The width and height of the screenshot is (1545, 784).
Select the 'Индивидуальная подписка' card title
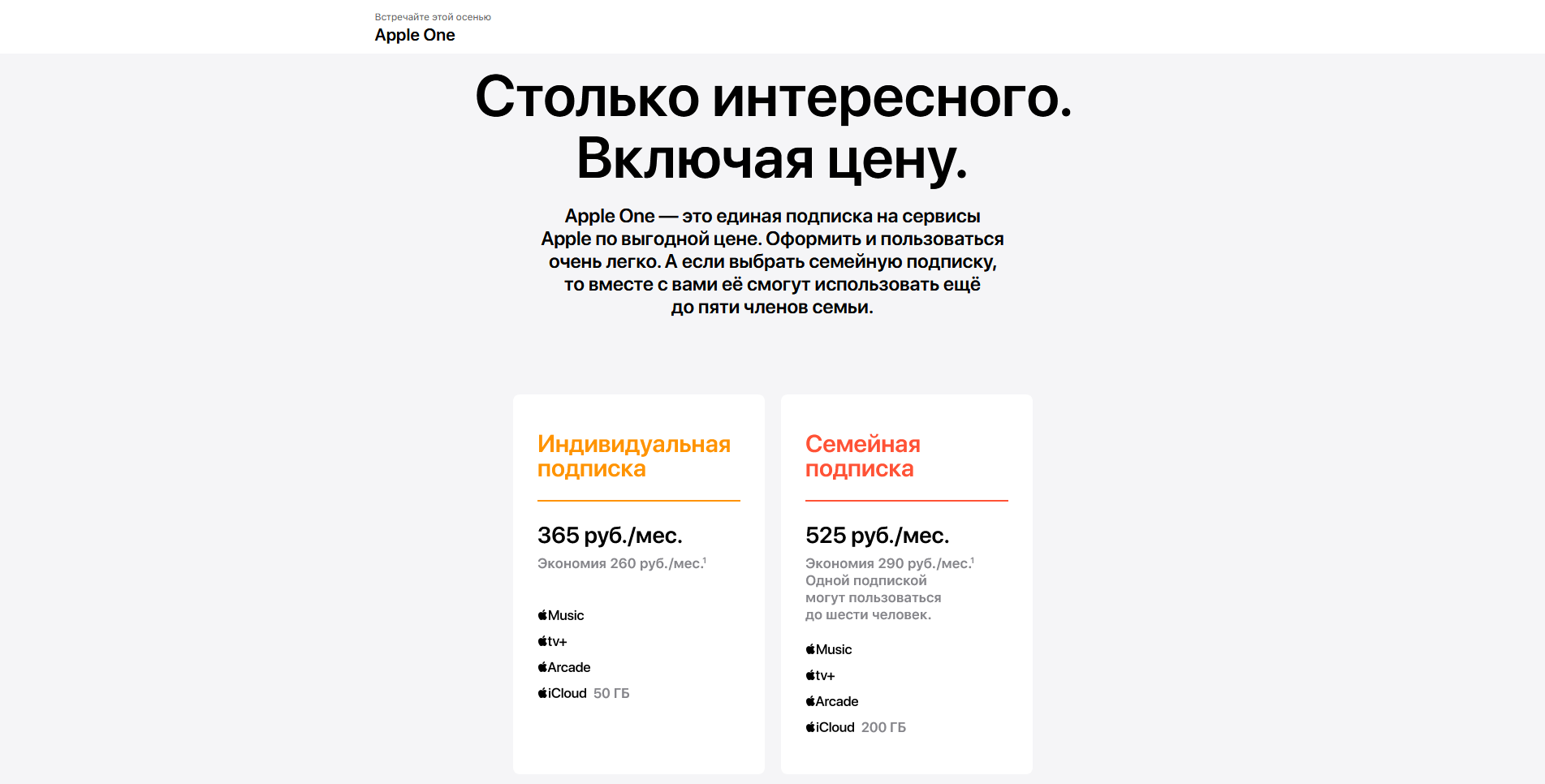634,456
